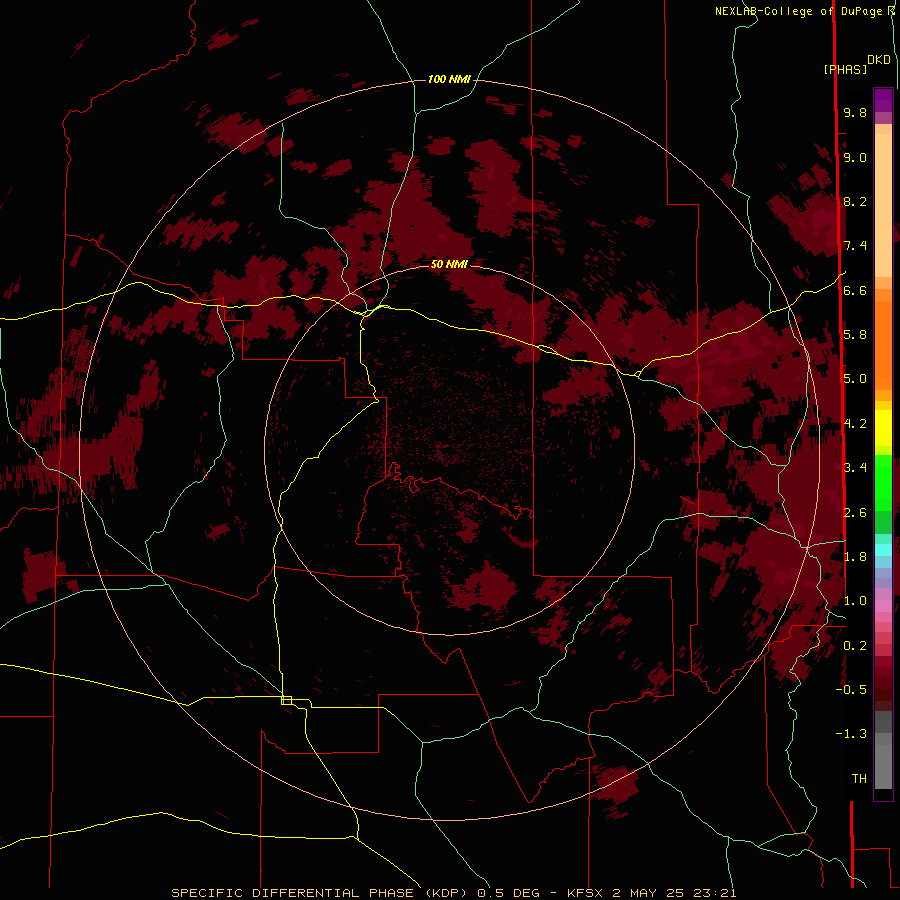The image size is (900, 900).
Task: Pick the cyan segment of the color bar
Action: (883, 550)
